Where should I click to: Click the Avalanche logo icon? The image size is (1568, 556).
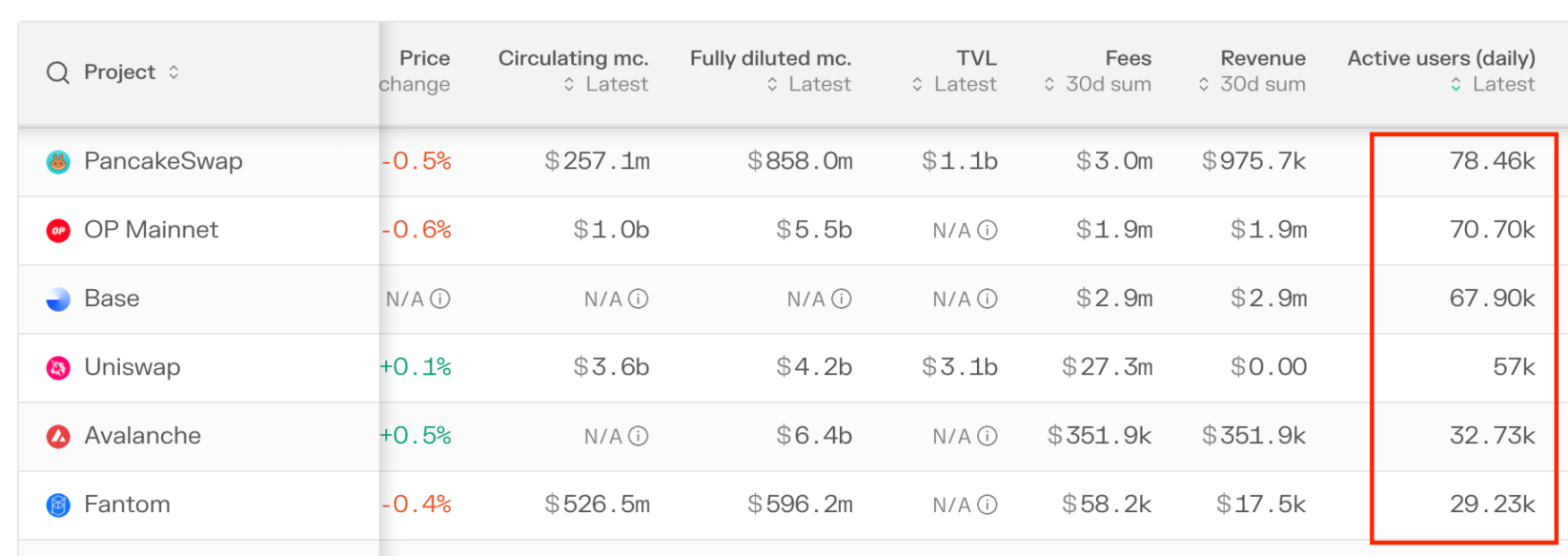click(x=58, y=437)
